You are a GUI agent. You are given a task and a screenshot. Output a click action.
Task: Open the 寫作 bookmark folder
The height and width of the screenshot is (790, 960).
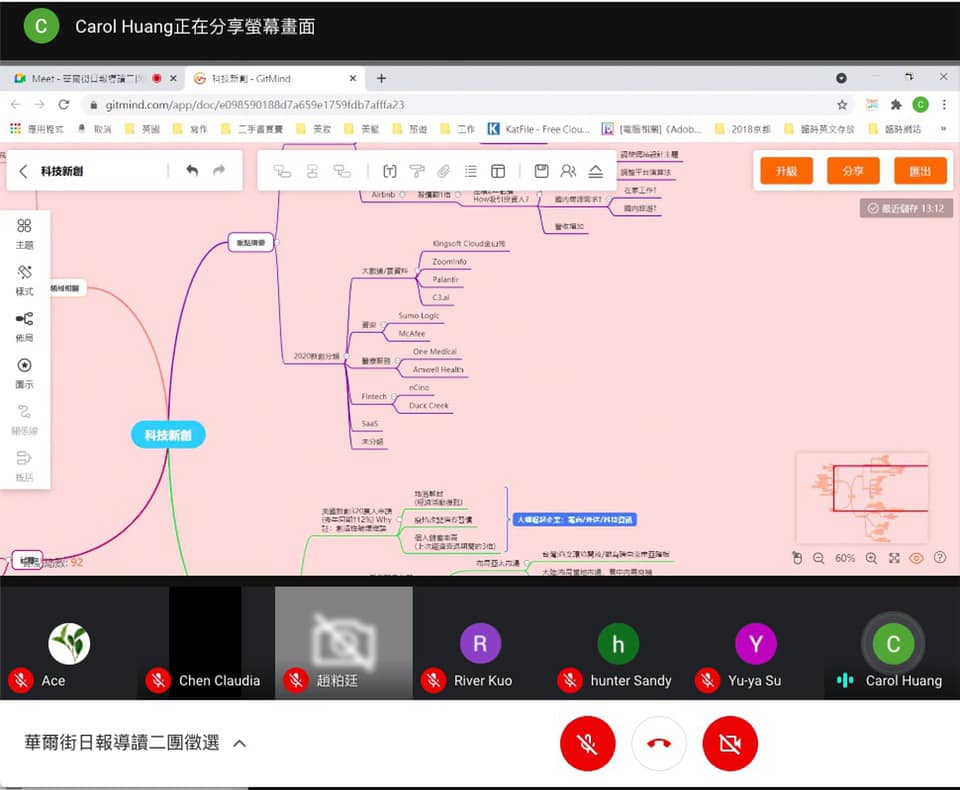tap(190, 129)
